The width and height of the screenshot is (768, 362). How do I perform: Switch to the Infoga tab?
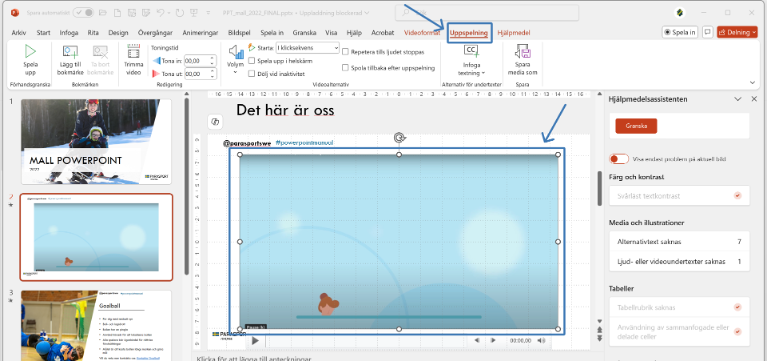(x=69, y=33)
